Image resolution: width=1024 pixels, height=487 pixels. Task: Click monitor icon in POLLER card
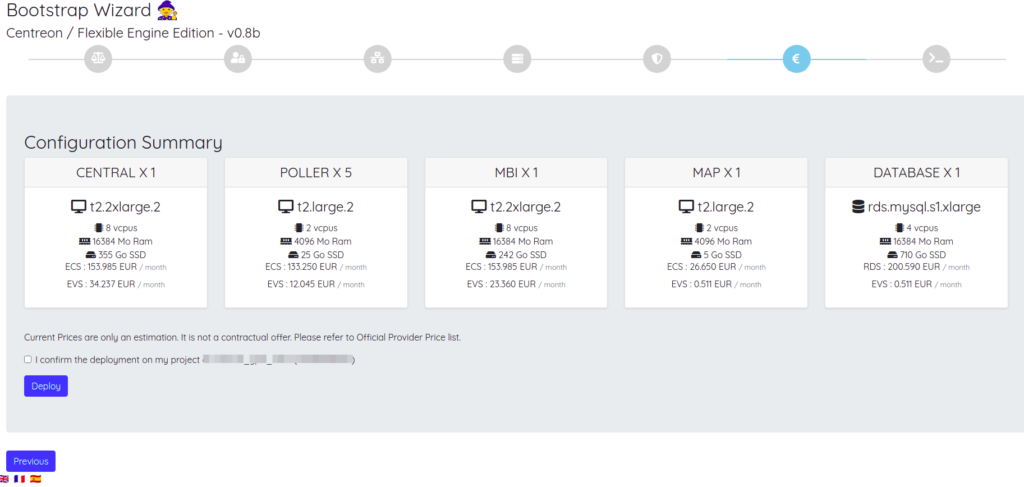[286, 207]
